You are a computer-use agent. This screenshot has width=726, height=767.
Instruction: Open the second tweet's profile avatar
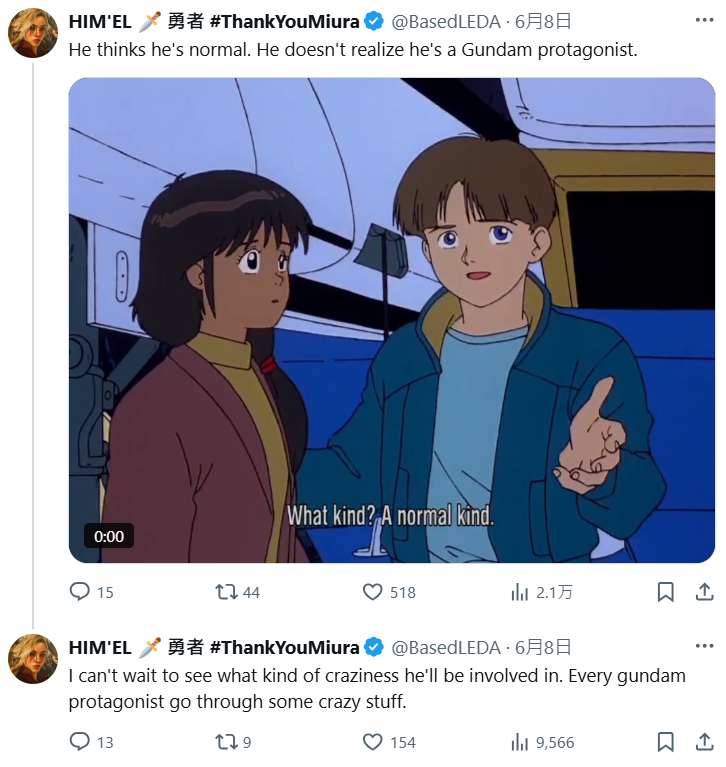pos(33,659)
